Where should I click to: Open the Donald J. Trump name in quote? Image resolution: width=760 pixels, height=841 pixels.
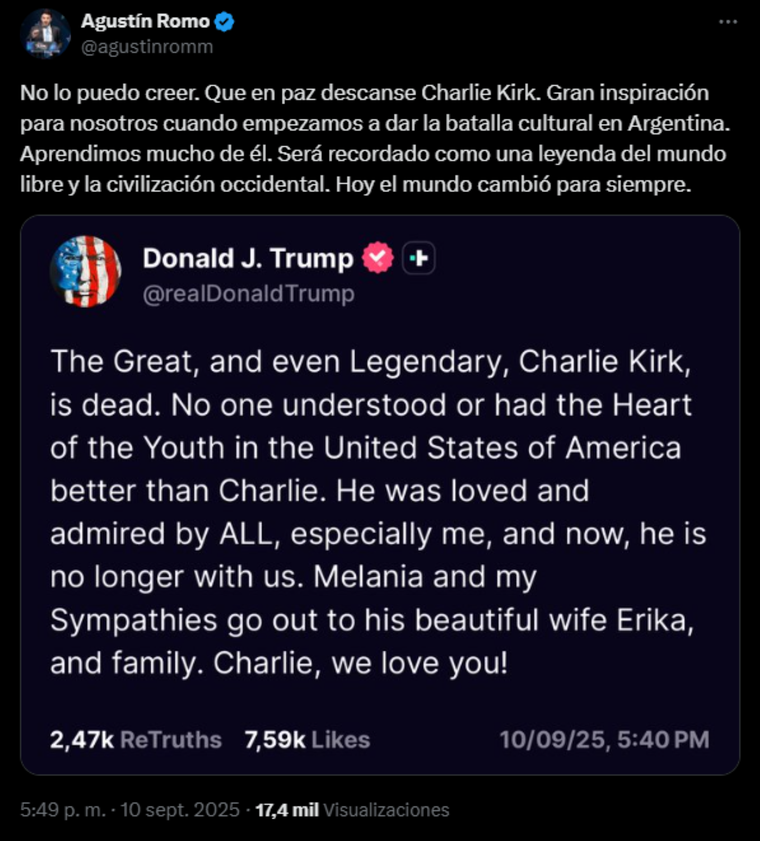[247, 258]
